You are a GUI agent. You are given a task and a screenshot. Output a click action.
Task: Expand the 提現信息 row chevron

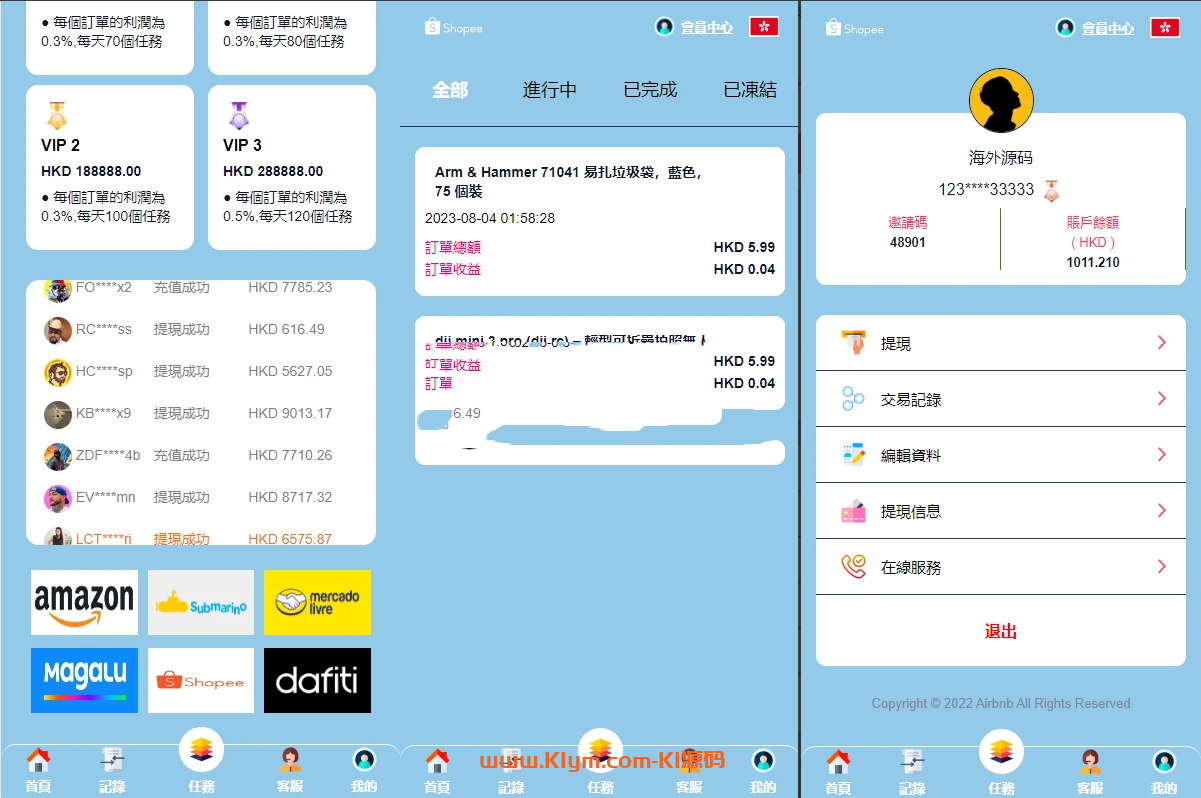click(1162, 511)
